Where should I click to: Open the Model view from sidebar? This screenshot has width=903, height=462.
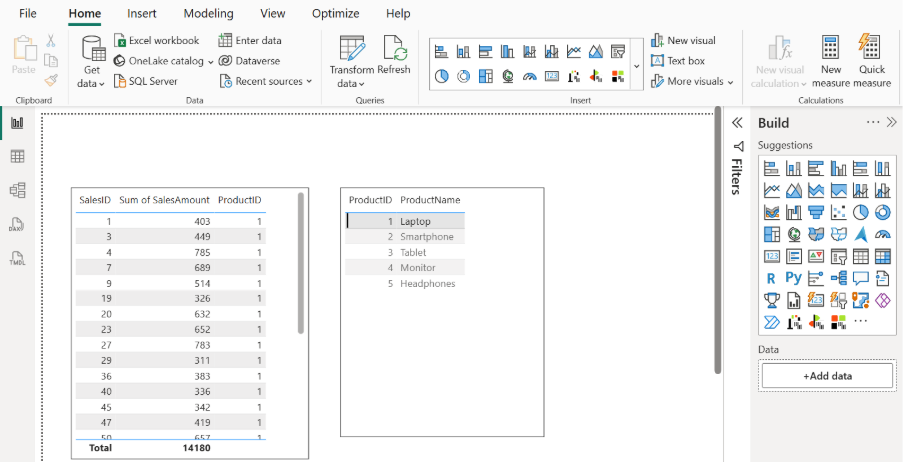pyautogui.click(x=17, y=190)
